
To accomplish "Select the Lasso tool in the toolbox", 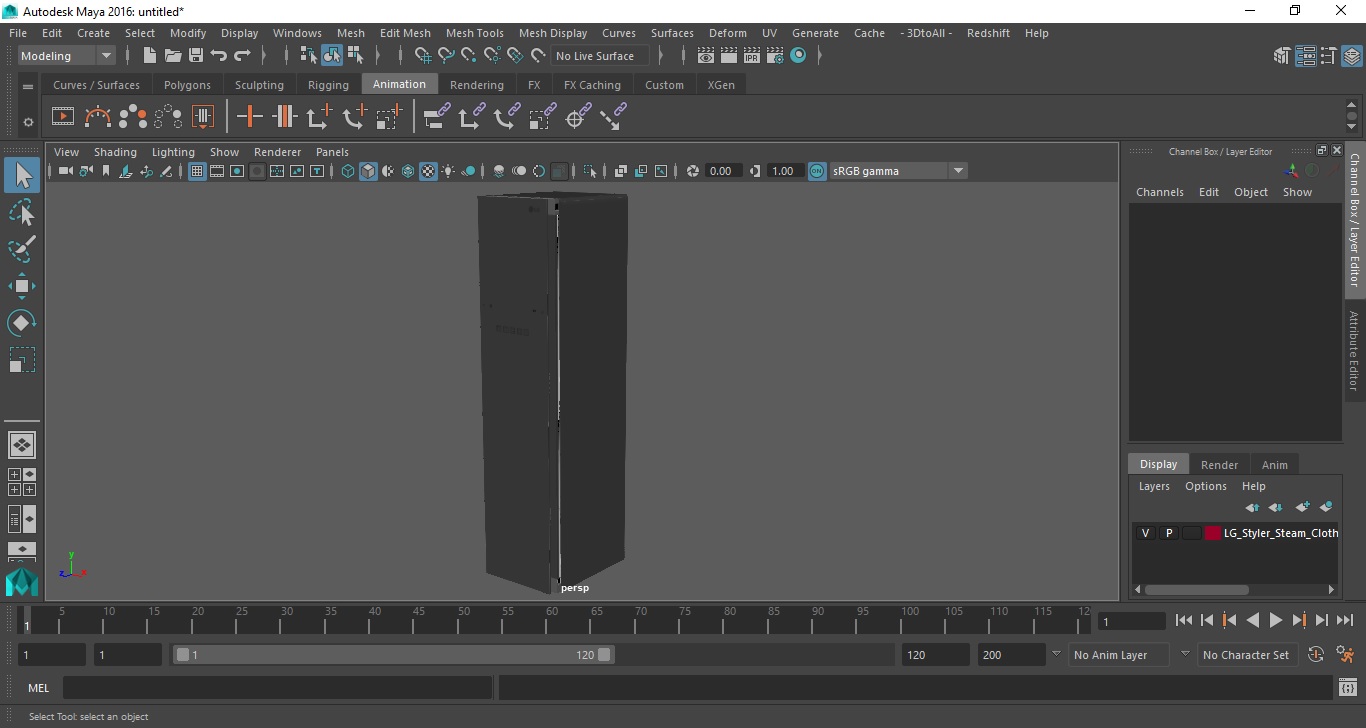I will 22,212.
